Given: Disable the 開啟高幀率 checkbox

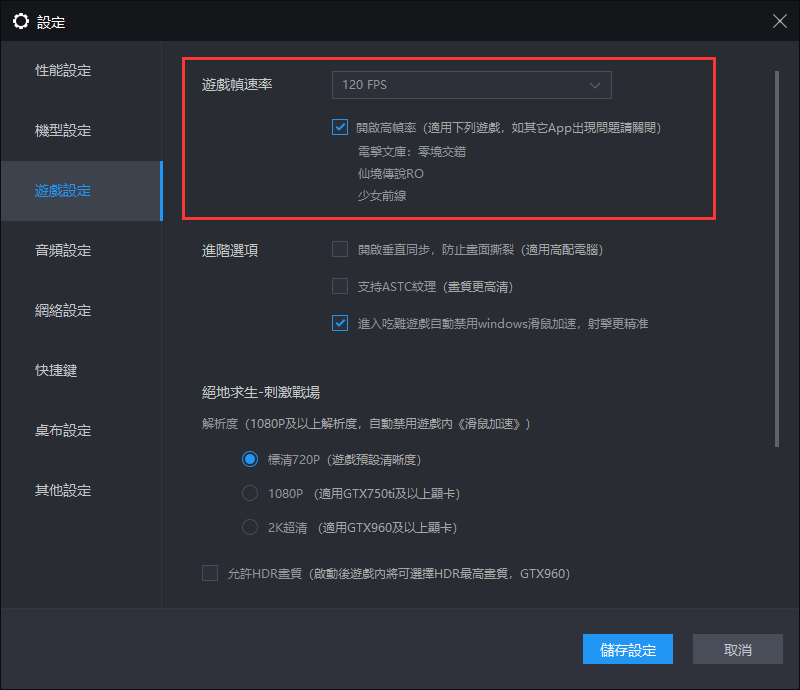Looking at the screenshot, I should 340,128.
